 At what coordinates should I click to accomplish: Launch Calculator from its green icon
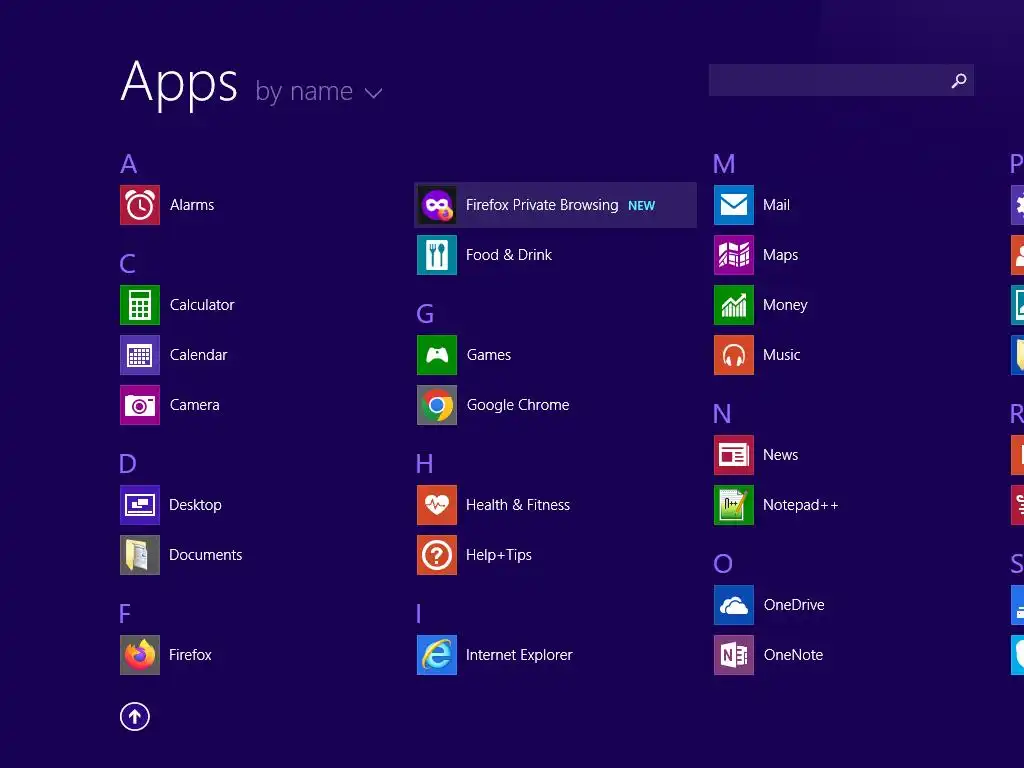point(140,305)
